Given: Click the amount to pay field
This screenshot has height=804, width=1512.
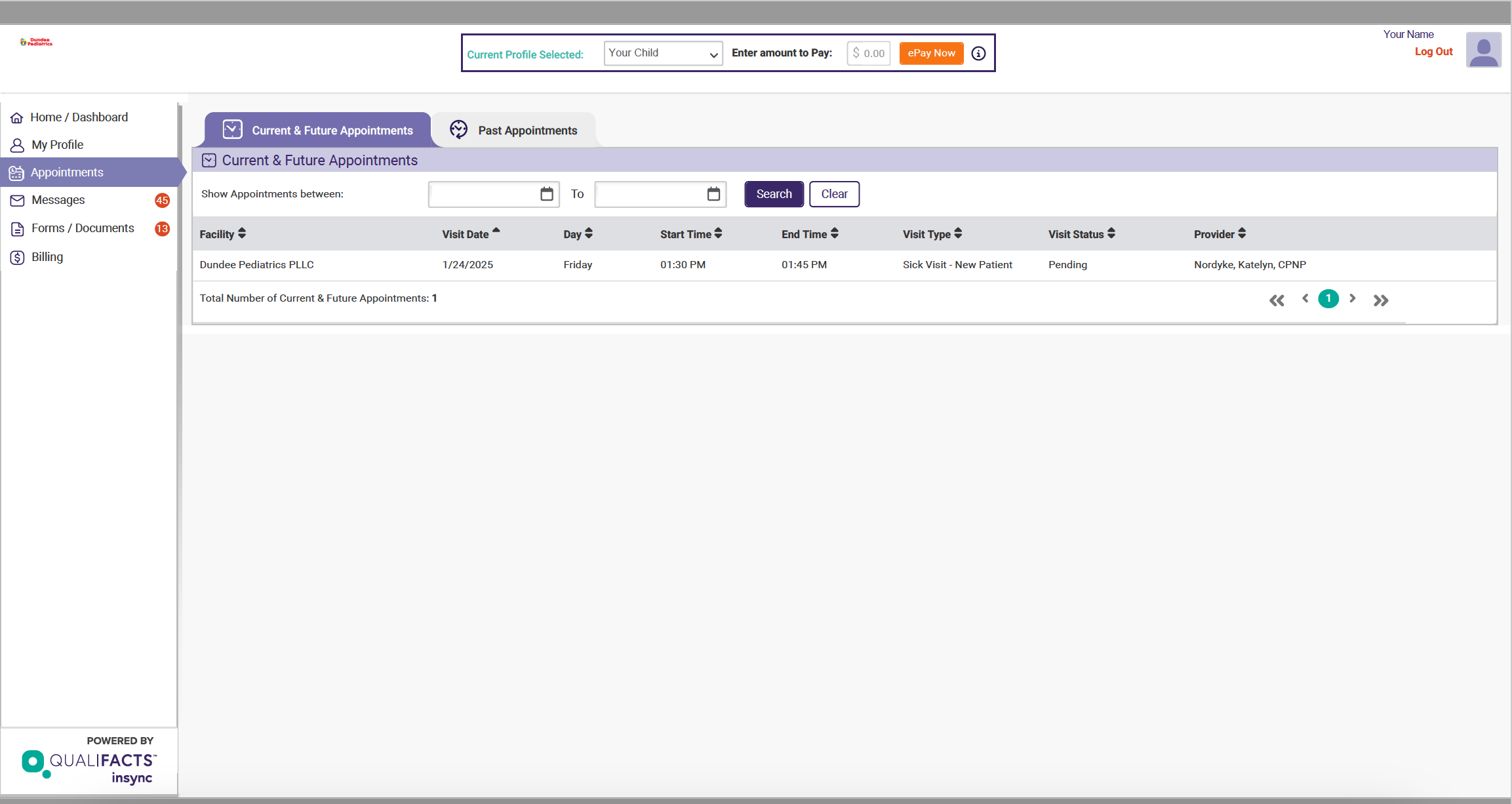Looking at the screenshot, I should click(x=869, y=54).
